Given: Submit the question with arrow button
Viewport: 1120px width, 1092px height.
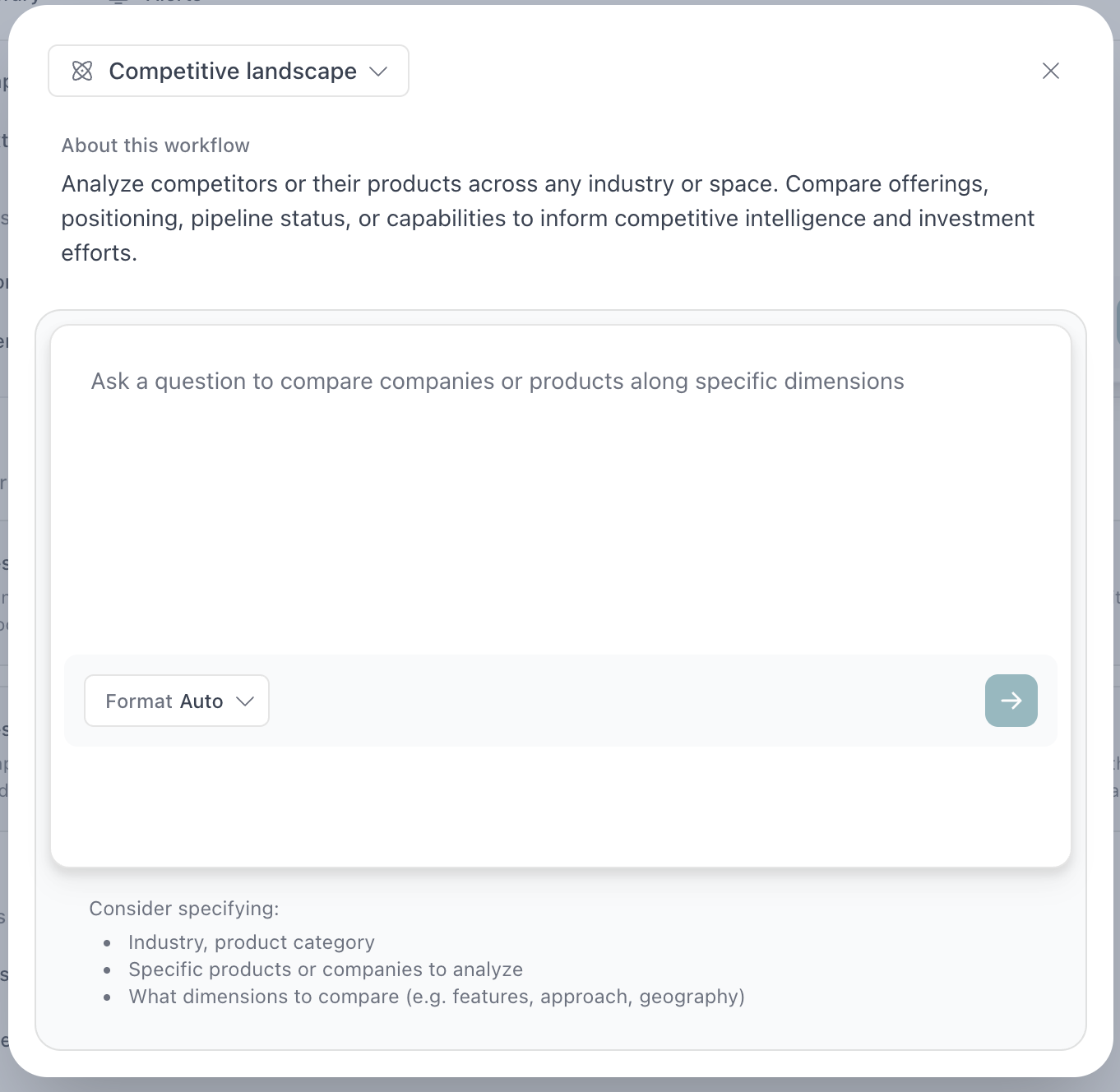Looking at the screenshot, I should pyautogui.click(x=1011, y=701).
